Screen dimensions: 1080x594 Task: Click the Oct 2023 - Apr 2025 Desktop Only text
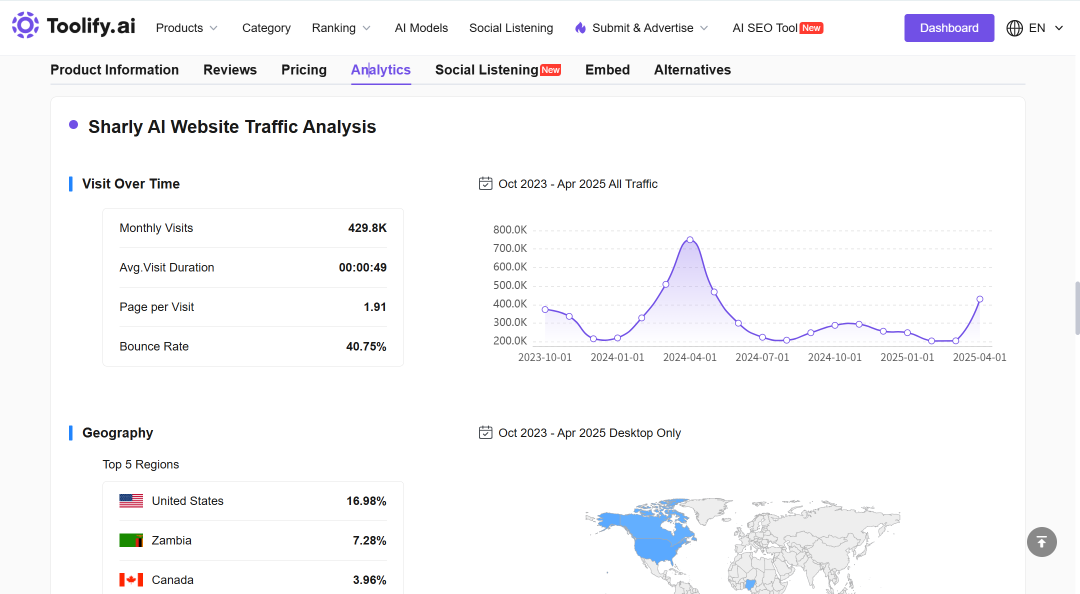click(590, 433)
